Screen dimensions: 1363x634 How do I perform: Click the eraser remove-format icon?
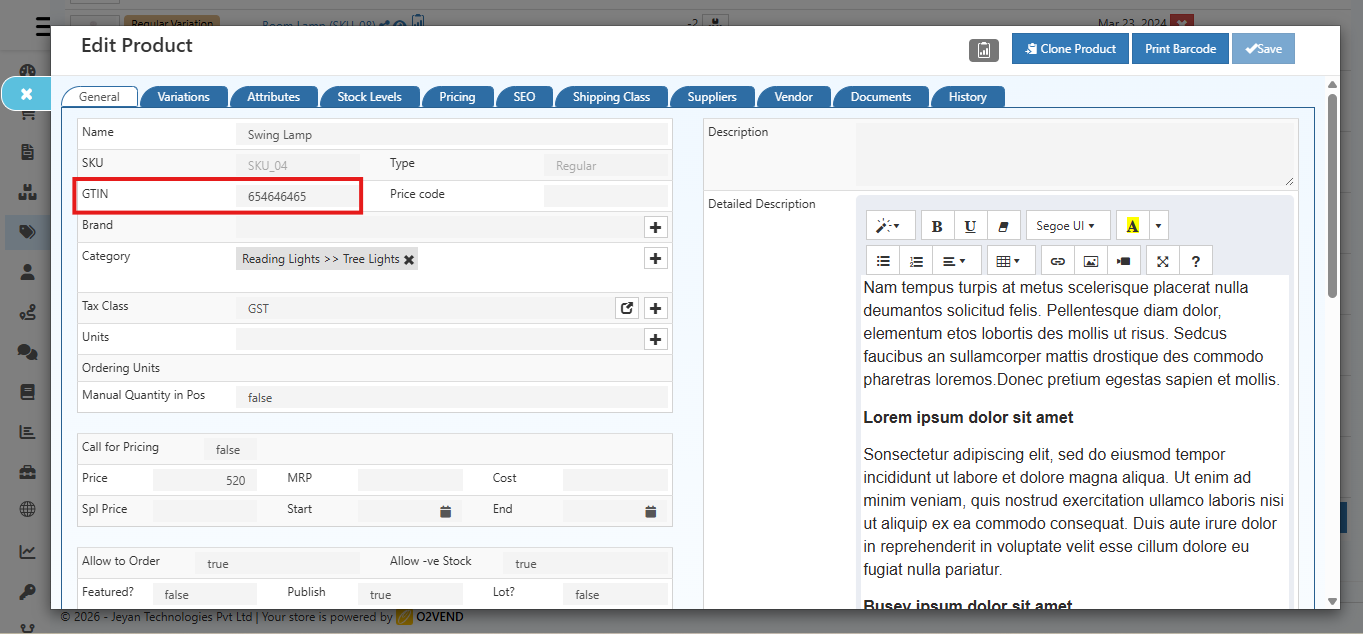(x=1003, y=226)
